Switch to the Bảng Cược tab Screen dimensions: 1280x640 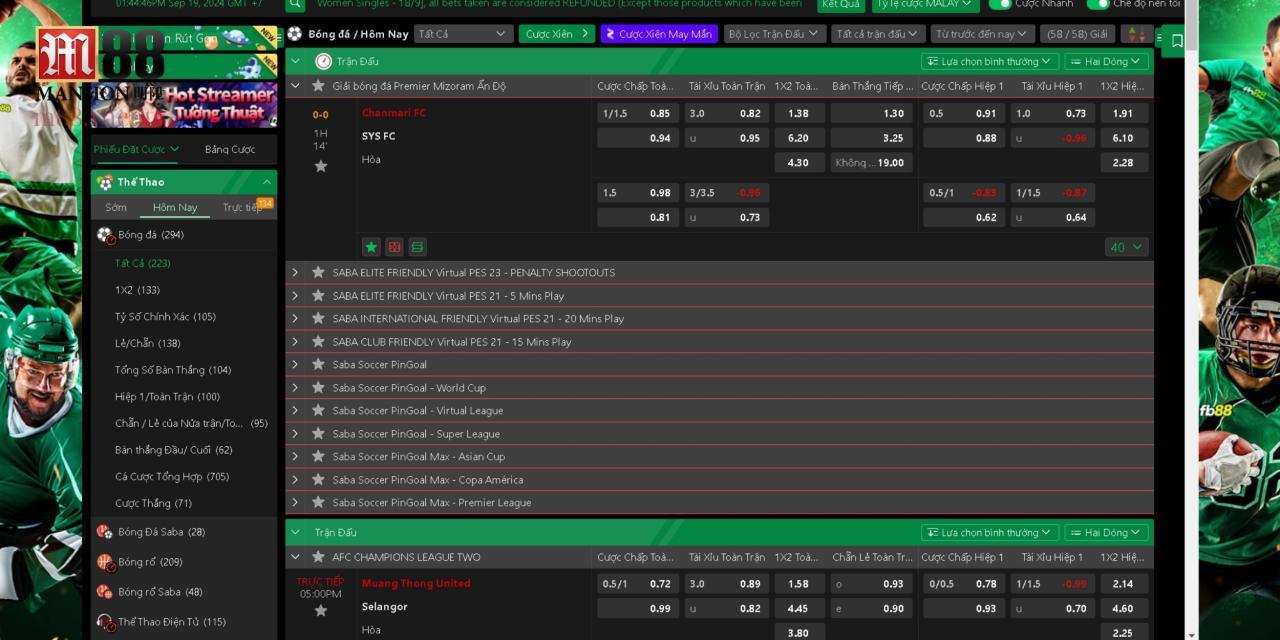click(230, 149)
